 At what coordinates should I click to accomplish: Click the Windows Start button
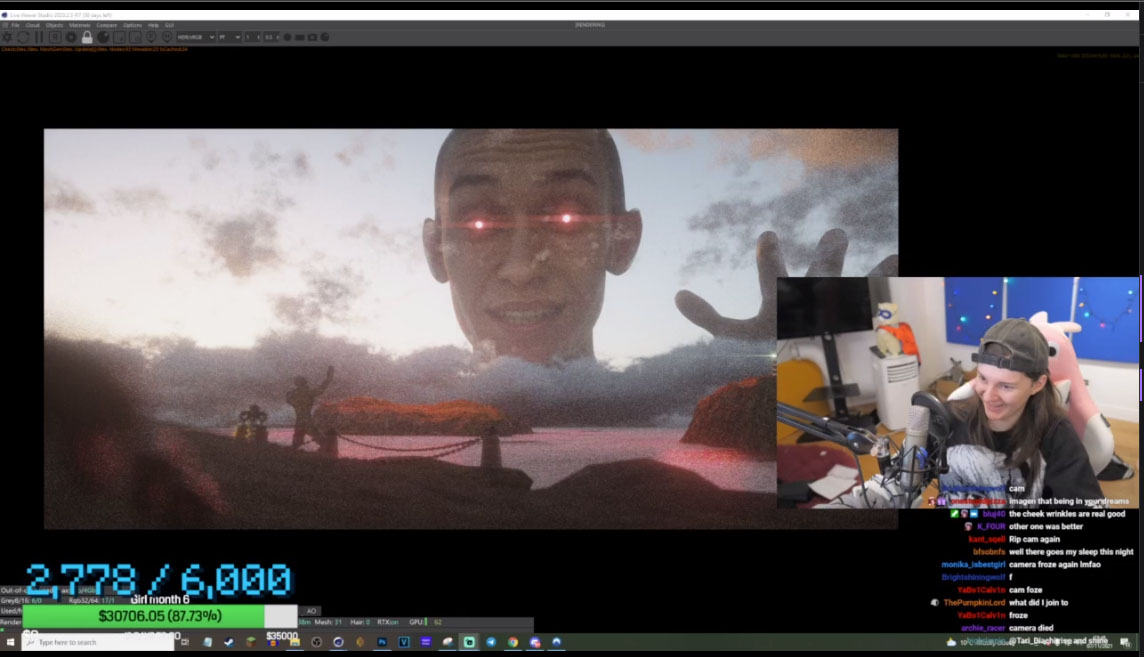click(x=10, y=642)
